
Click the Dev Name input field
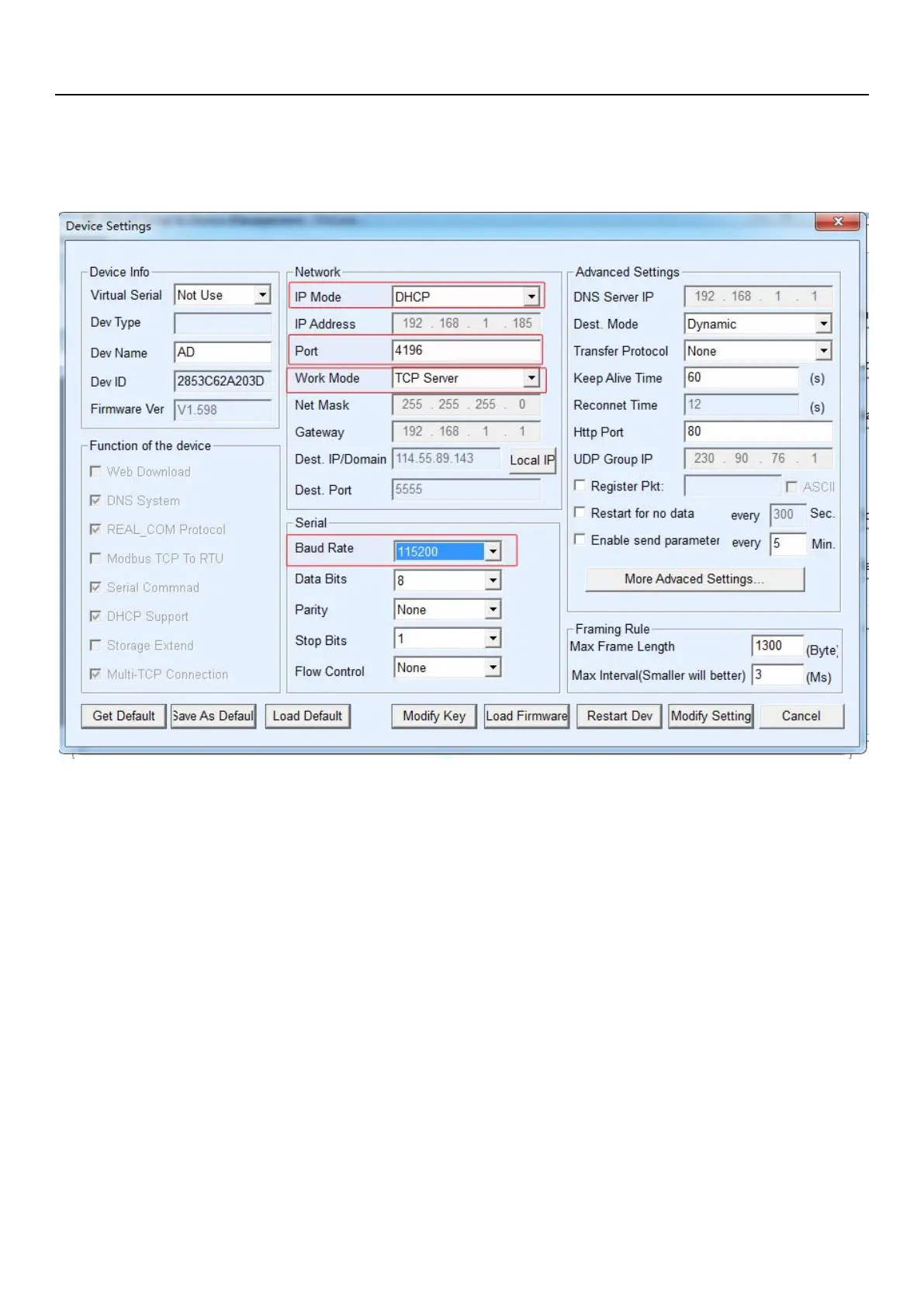223,352
